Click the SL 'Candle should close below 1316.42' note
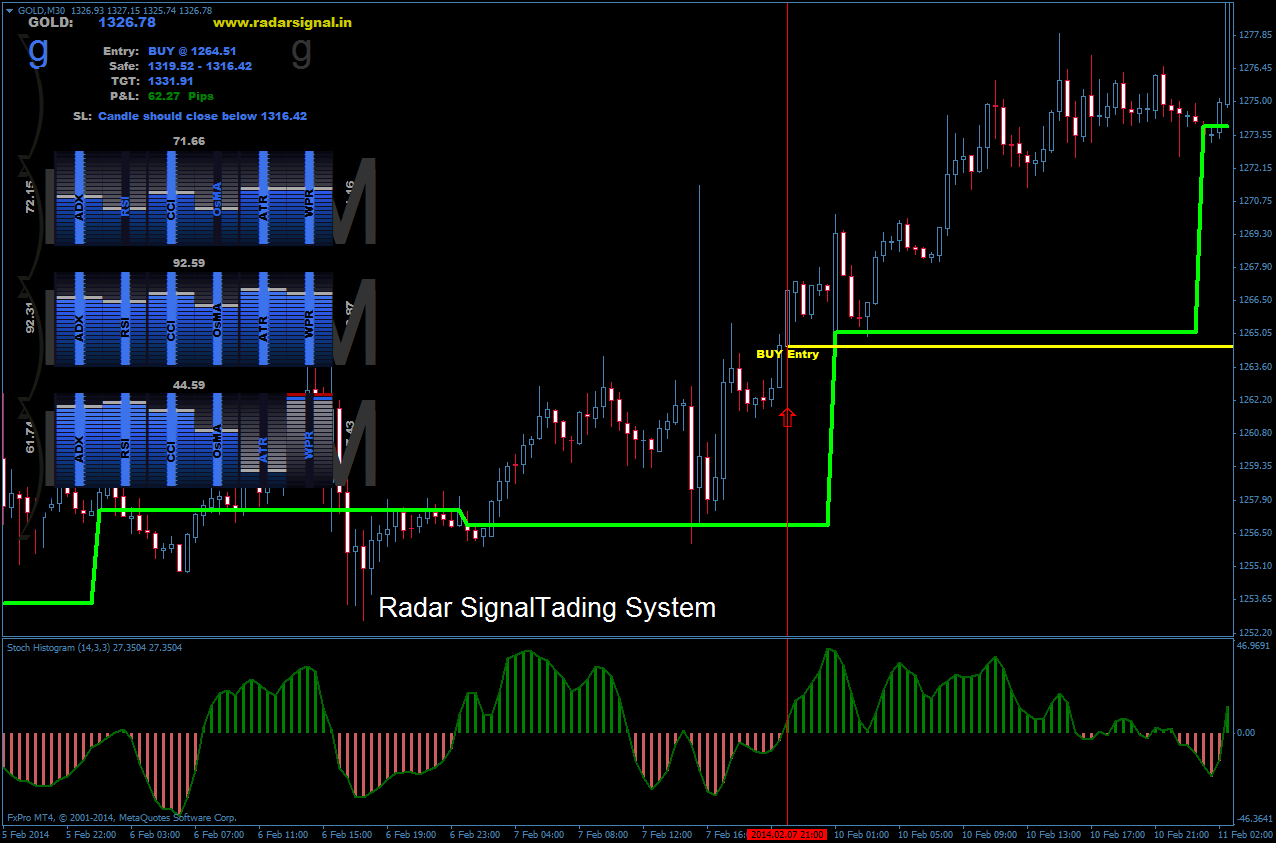The height and width of the screenshot is (843, 1276). [202, 116]
